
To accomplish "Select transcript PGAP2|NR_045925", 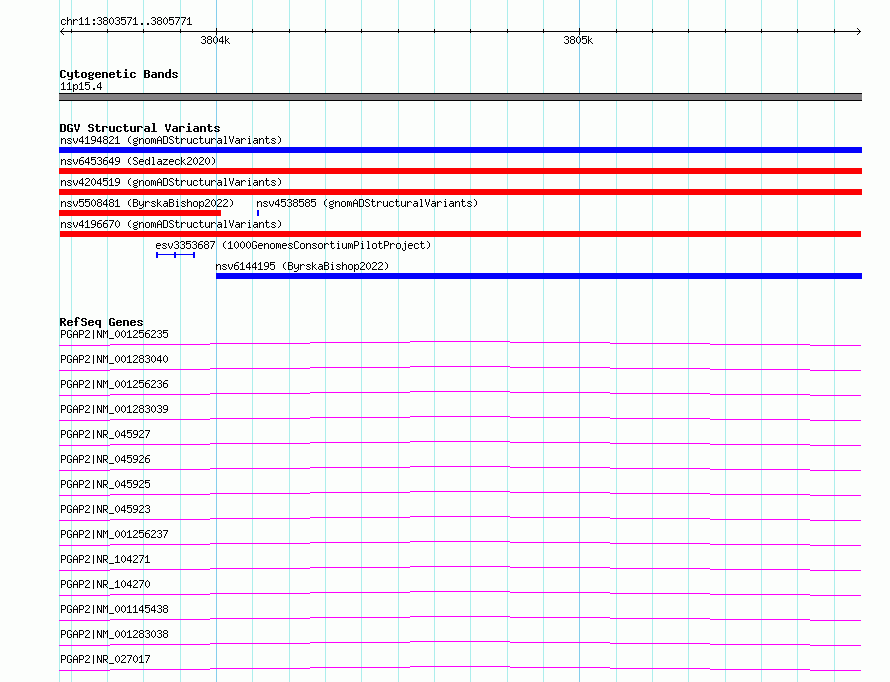I will tap(105, 484).
